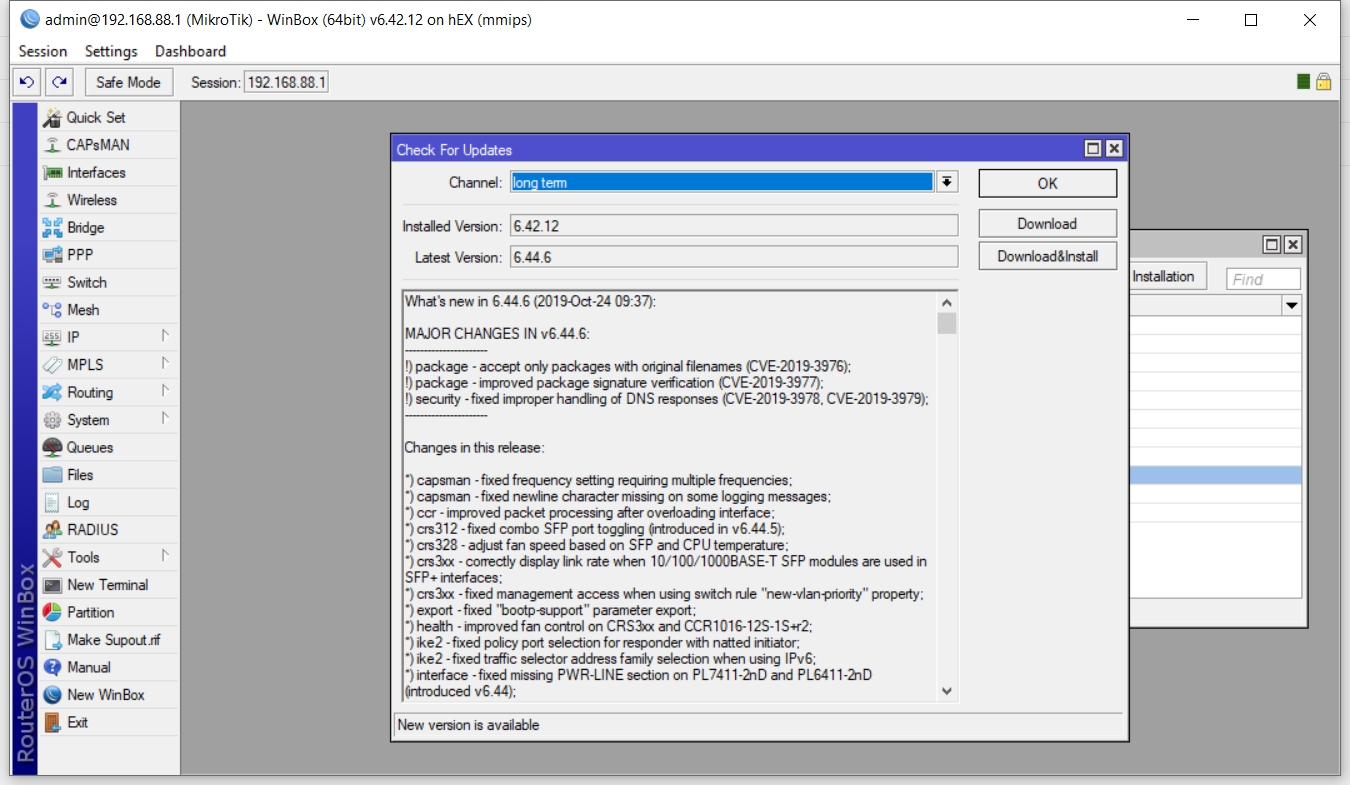
Task: Expand the System submenu
Action: point(108,420)
